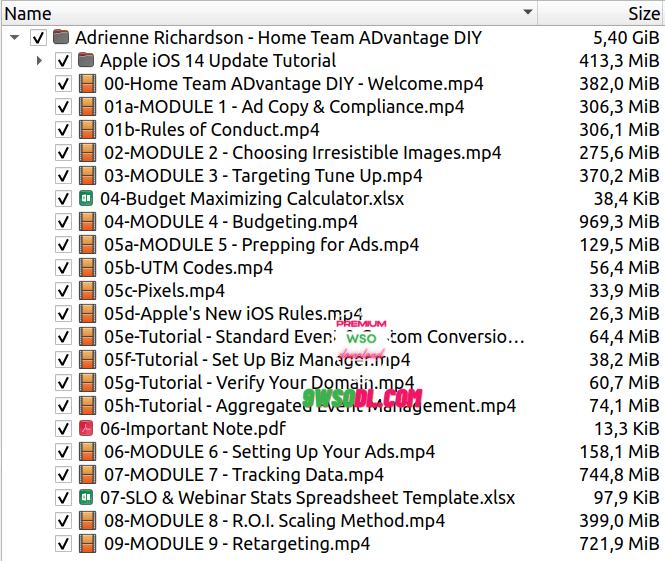Screen dimensions: 665x561
Task: Click the video icon for 05f-Tutorial Set Up Biz Manager
Action: coord(87,360)
